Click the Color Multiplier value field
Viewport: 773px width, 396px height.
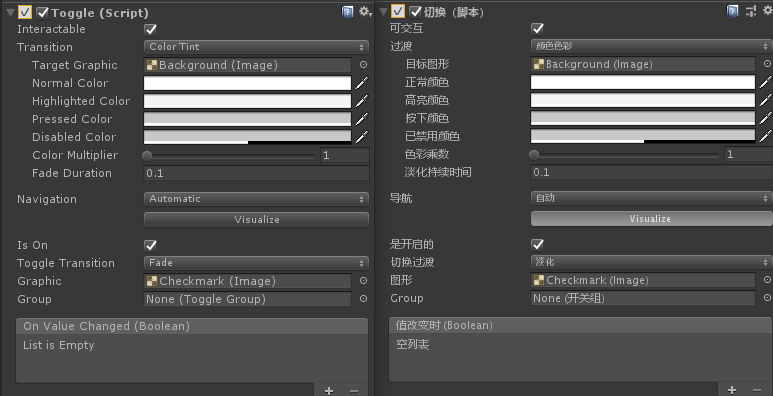click(345, 155)
